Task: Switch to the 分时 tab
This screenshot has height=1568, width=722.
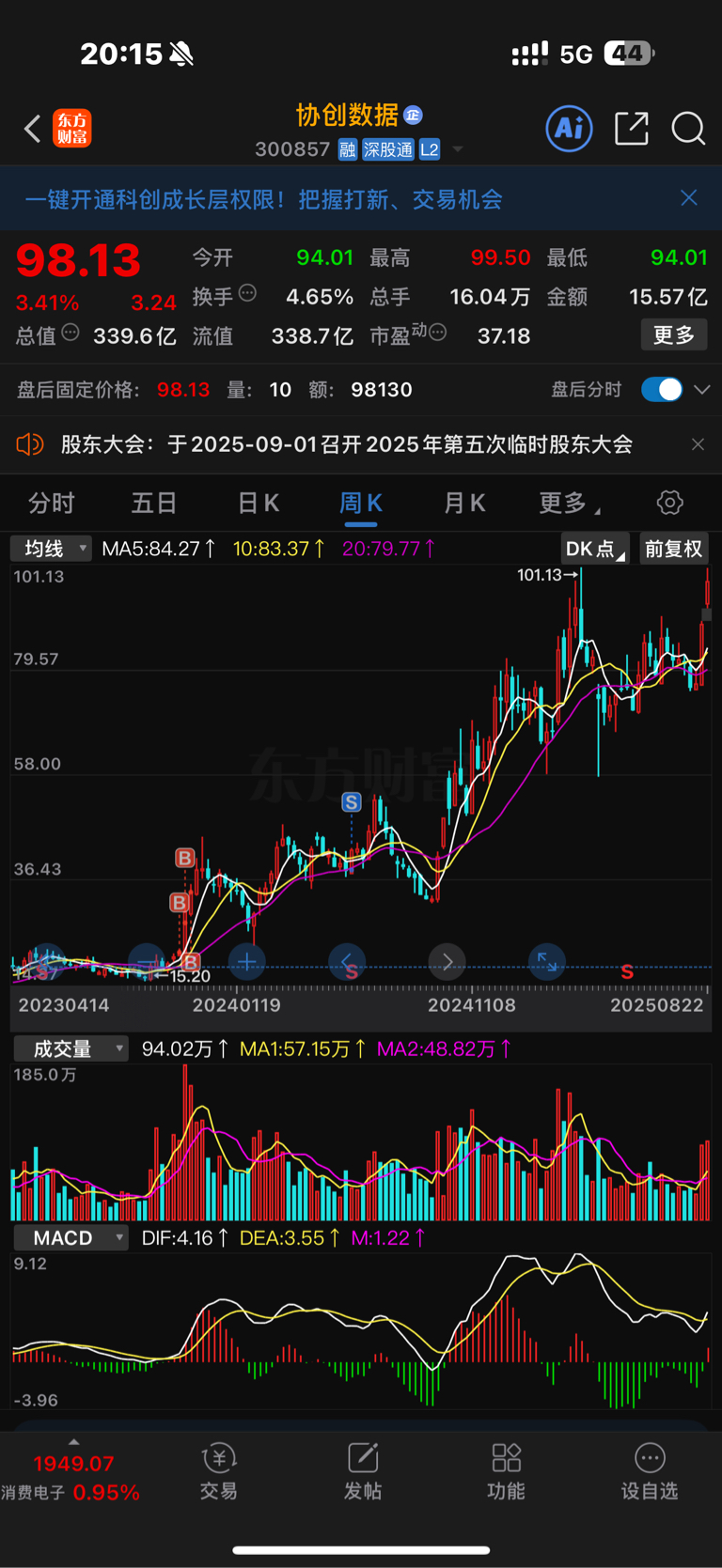Action: (x=52, y=504)
